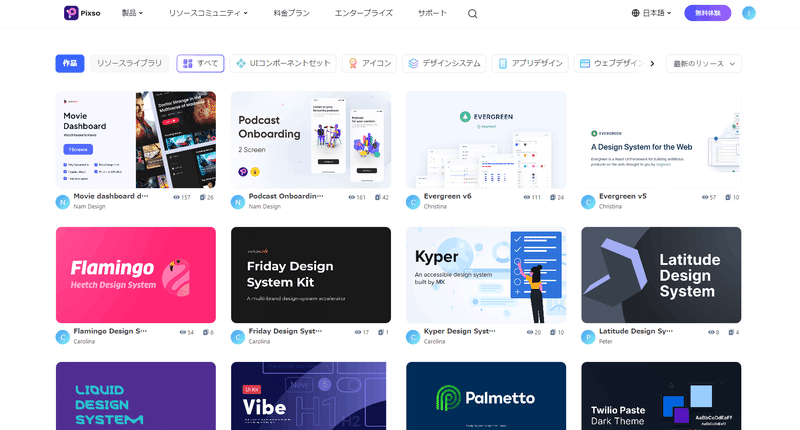Click Peter author name
The height and width of the screenshot is (430, 800).
click(x=606, y=342)
